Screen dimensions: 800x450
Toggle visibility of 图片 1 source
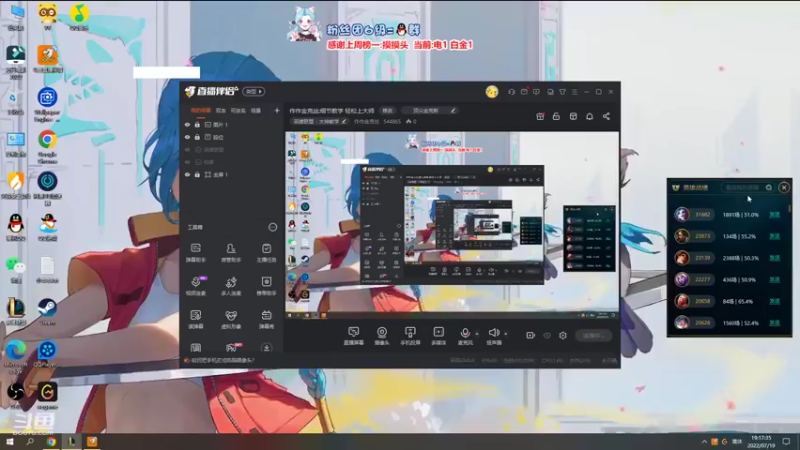(187, 124)
